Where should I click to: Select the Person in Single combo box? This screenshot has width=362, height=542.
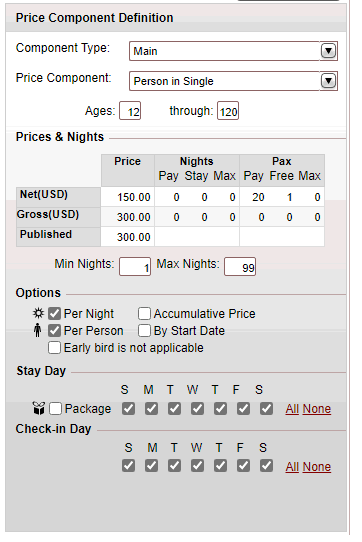(233, 81)
